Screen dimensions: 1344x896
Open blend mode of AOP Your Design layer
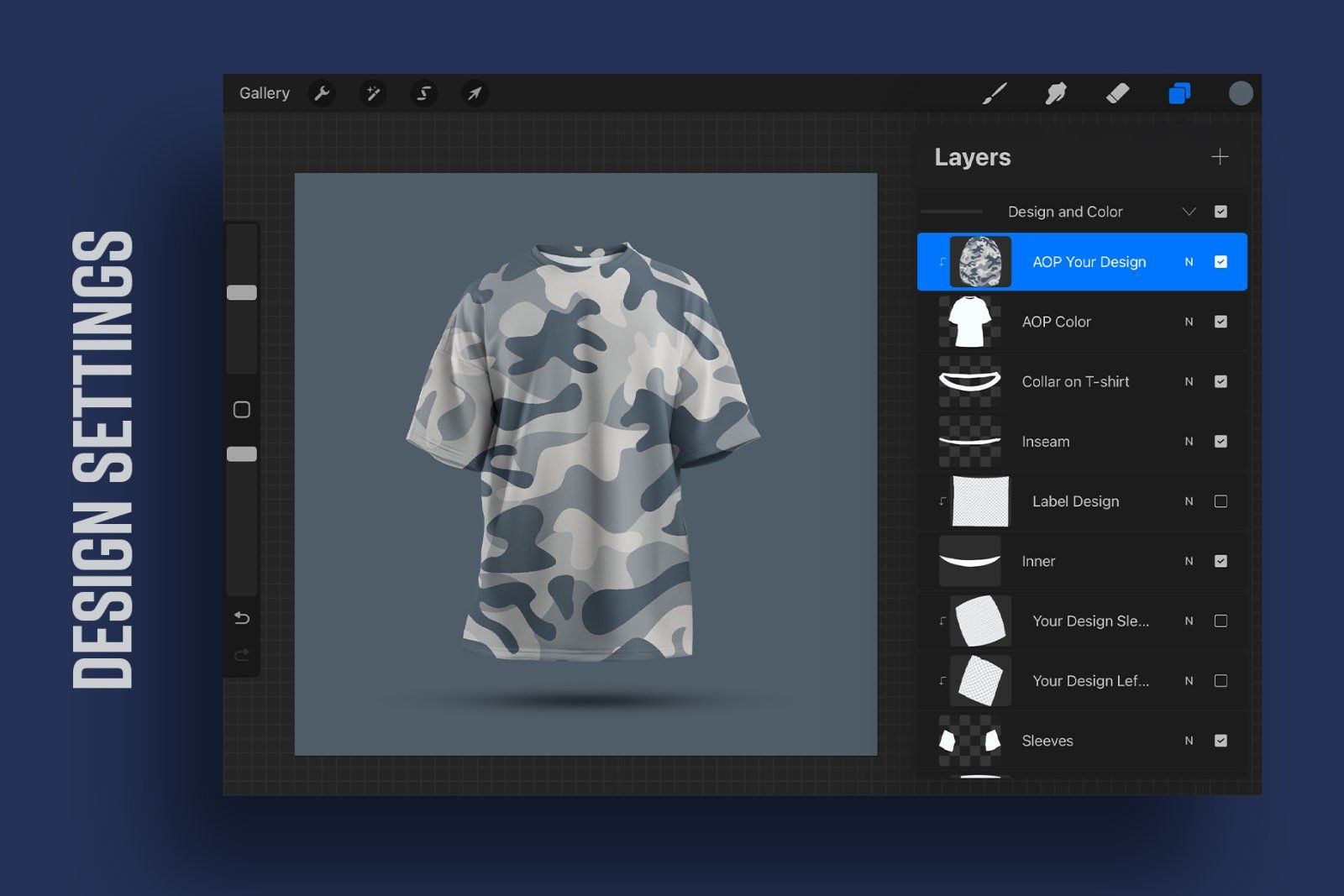tap(1189, 261)
